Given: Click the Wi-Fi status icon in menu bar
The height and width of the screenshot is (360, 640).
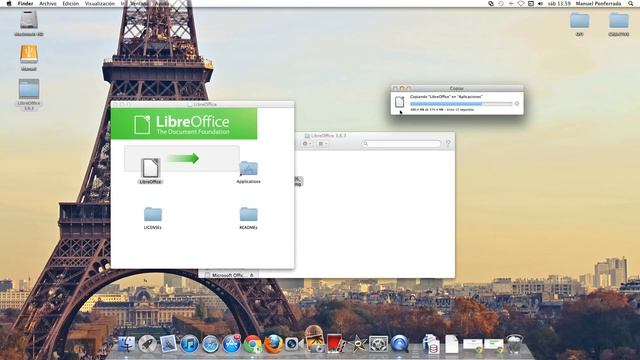Looking at the screenshot, I should (x=521, y=3).
